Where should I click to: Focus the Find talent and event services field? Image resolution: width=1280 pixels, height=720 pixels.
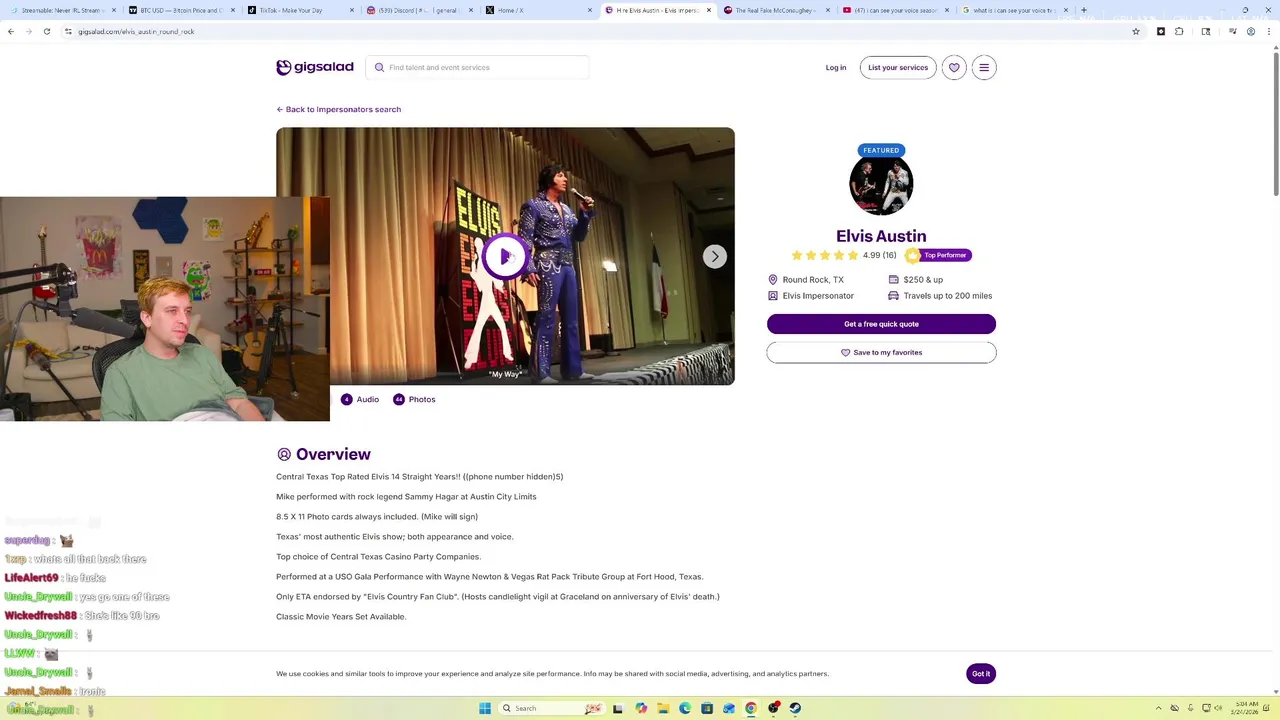(x=477, y=67)
